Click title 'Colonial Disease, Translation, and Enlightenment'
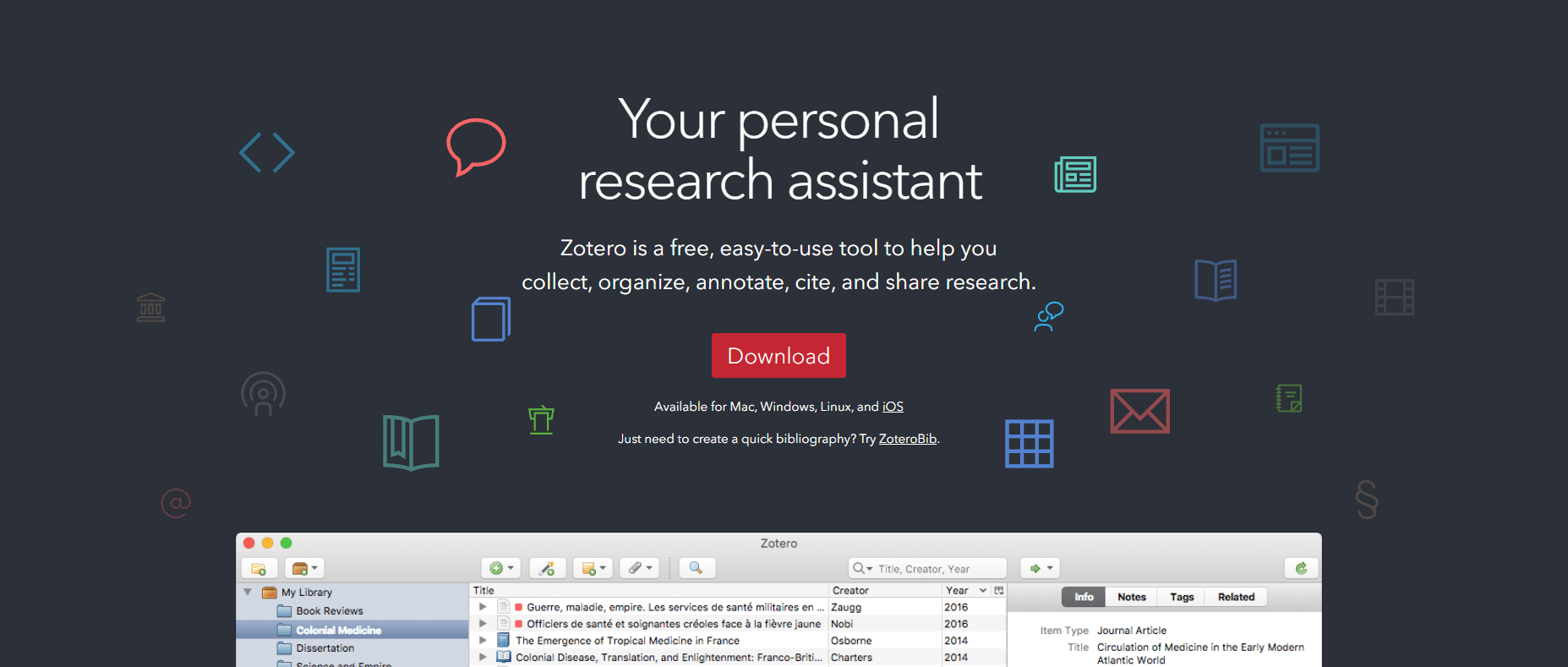Screen dimensions: 1568x667 click(x=669, y=658)
